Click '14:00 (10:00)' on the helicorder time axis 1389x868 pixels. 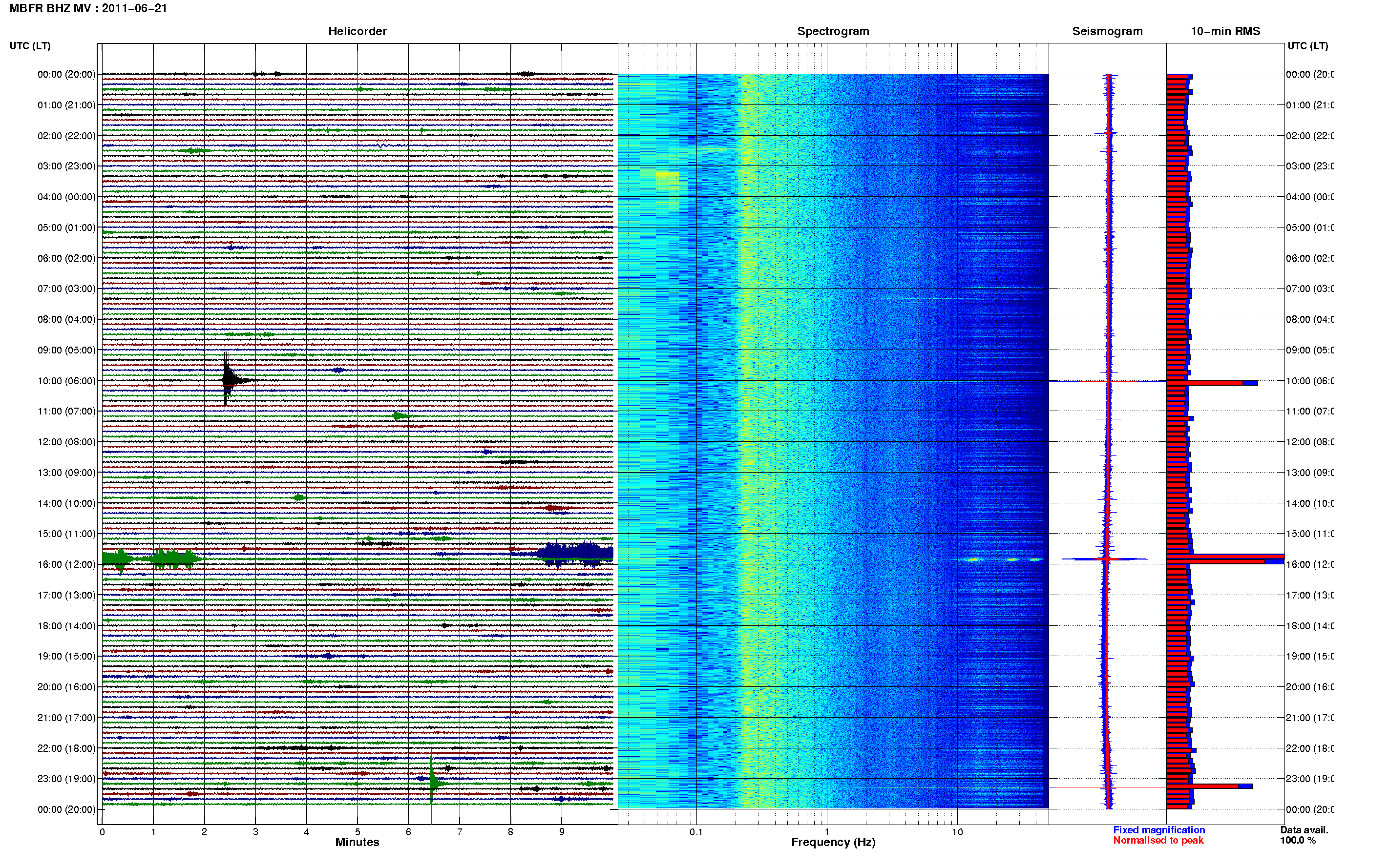[66, 503]
